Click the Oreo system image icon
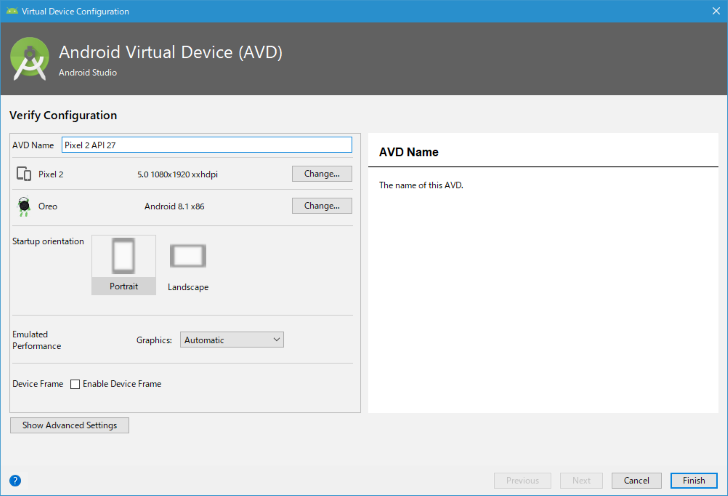728x496 pixels. click(24, 206)
